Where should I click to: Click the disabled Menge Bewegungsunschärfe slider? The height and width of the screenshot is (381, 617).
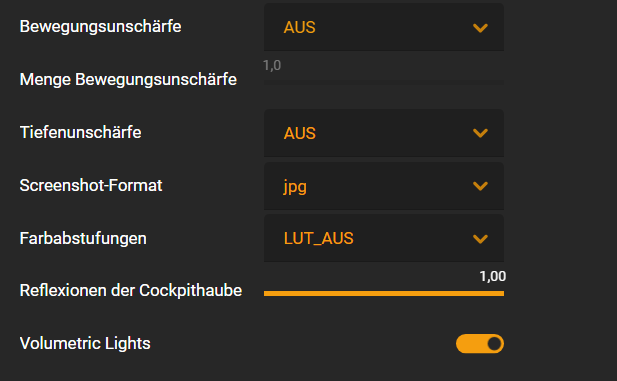coord(384,83)
